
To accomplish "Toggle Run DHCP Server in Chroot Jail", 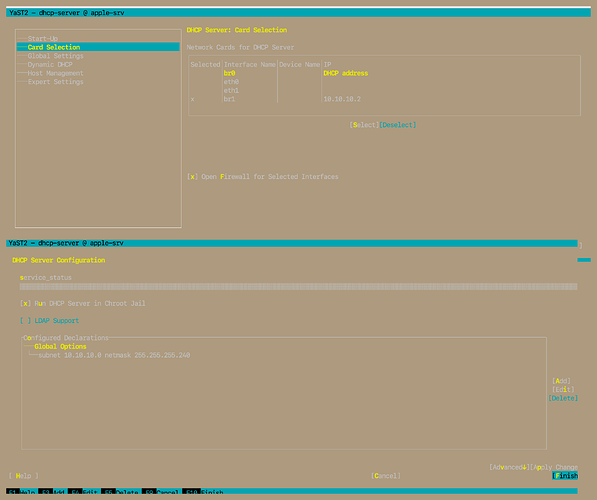I will 83,304.
